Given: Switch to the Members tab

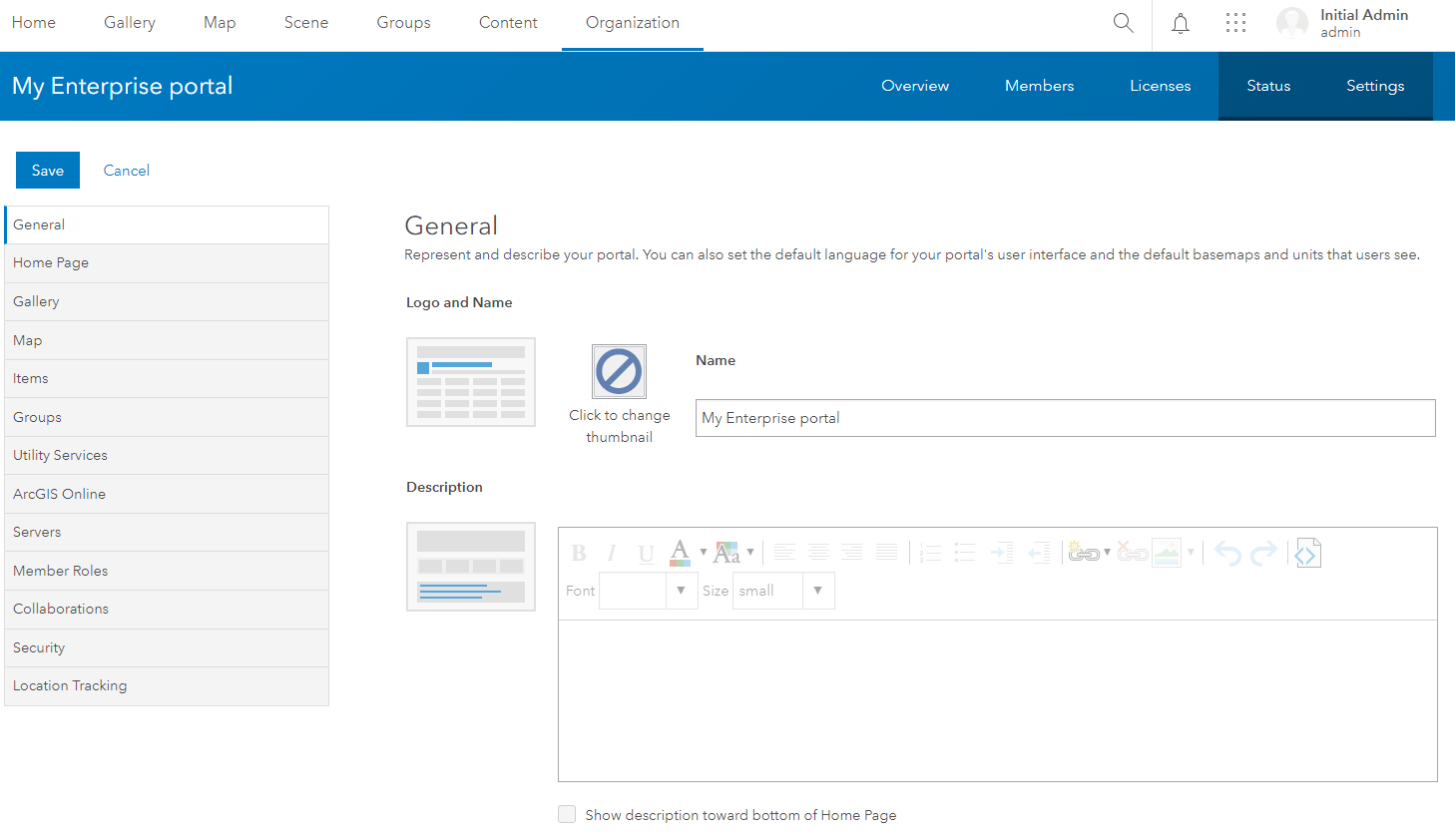Looking at the screenshot, I should (1039, 86).
